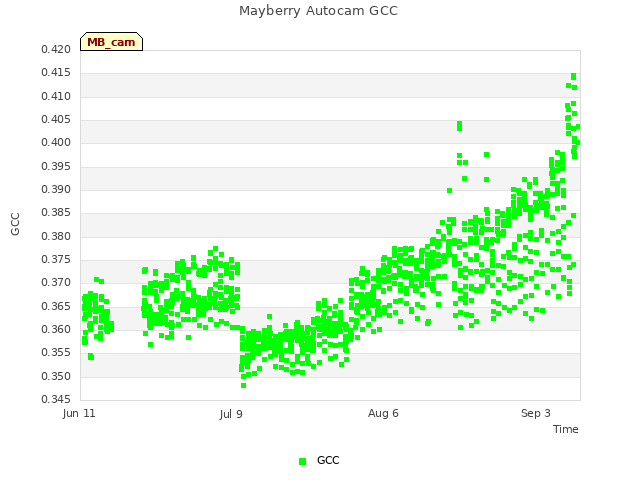The height and width of the screenshot is (480, 640).
Task: Click the 0.360 y-axis value
Action: pyautogui.click(x=56, y=329)
